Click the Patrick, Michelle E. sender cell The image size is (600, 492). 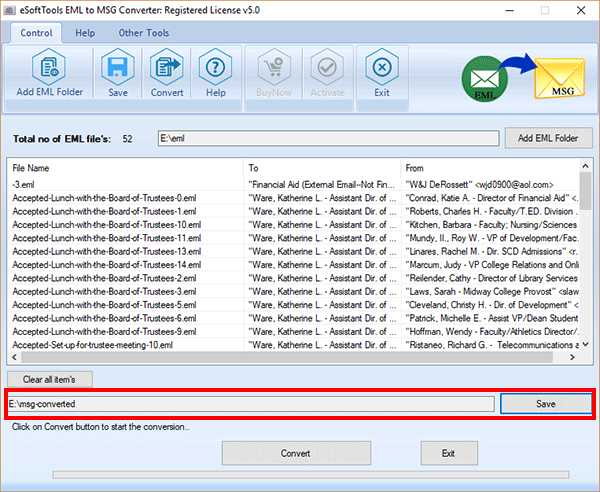(492, 319)
